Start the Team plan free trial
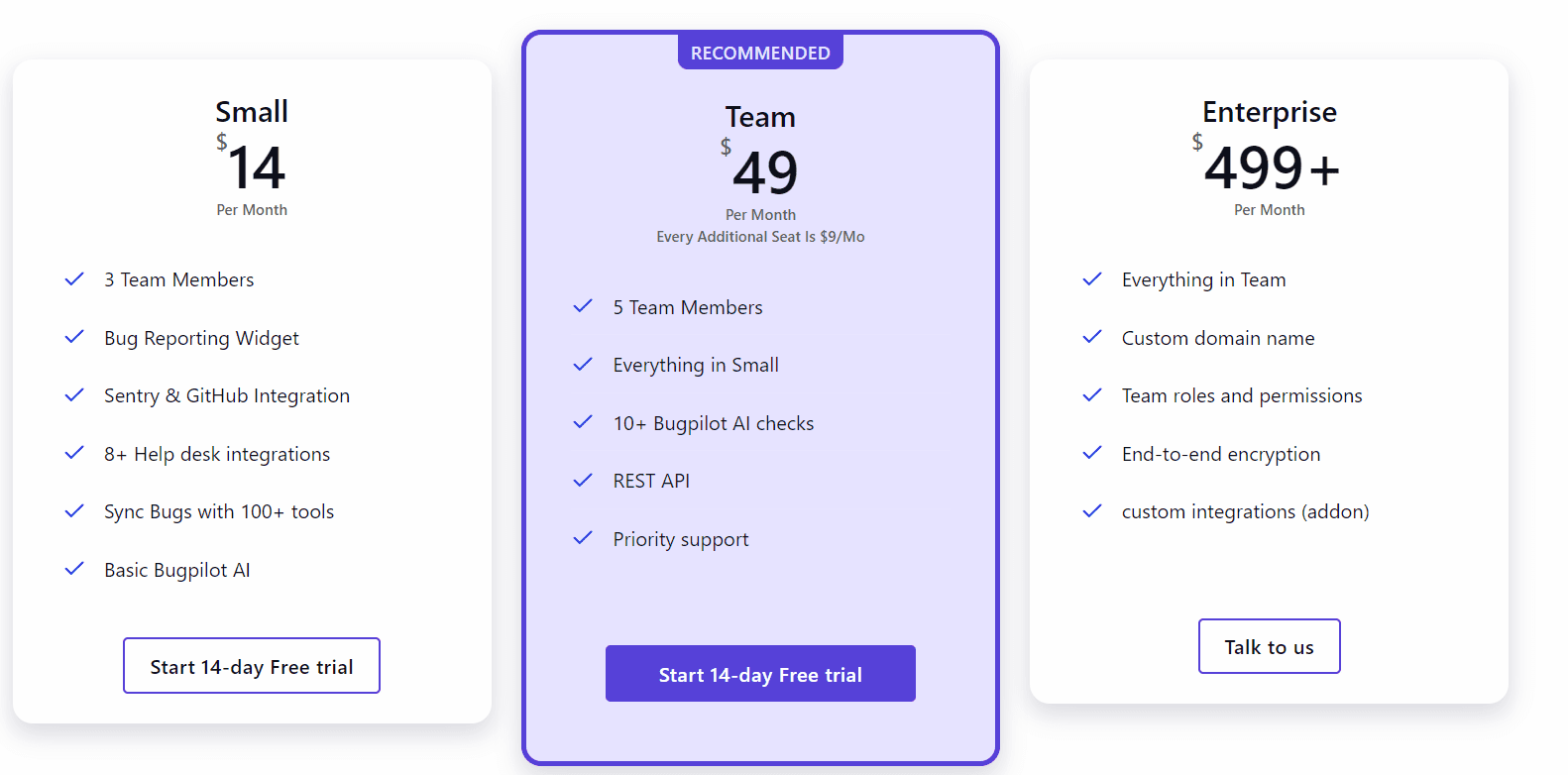The image size is (1568, 775). point(760,673)
